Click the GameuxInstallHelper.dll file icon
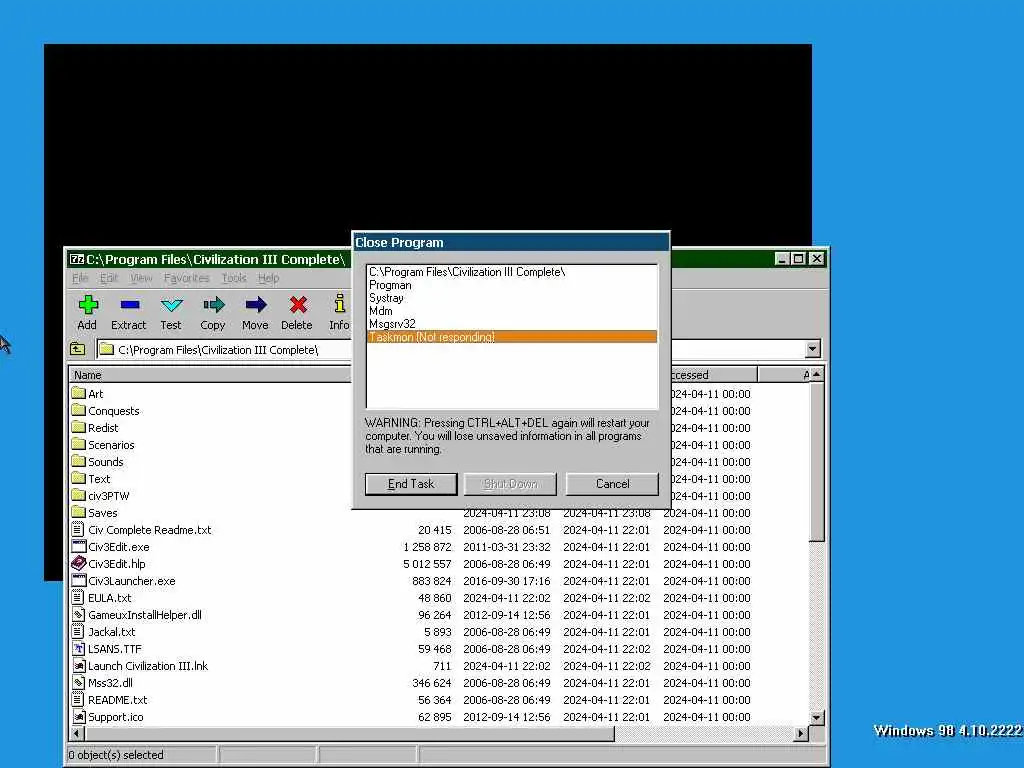Image resolution: width=1024 pixels, height=768 pixels. pos(78,615)
